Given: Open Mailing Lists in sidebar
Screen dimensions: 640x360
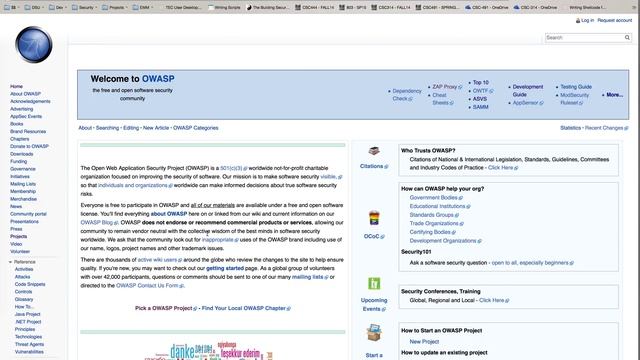Looking at the screenshot, I should click(23, 184).
